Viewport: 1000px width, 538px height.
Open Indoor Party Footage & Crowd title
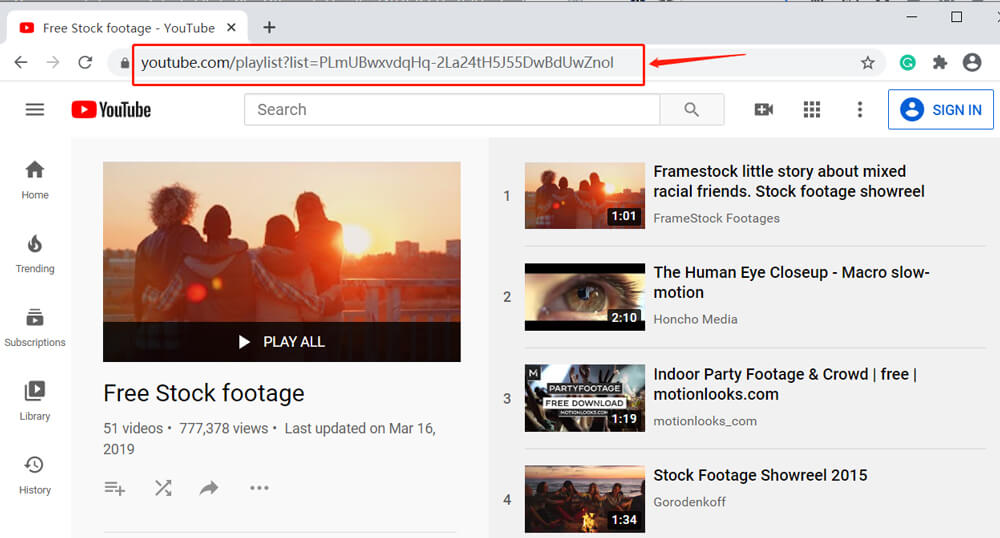tap(785, 384)
